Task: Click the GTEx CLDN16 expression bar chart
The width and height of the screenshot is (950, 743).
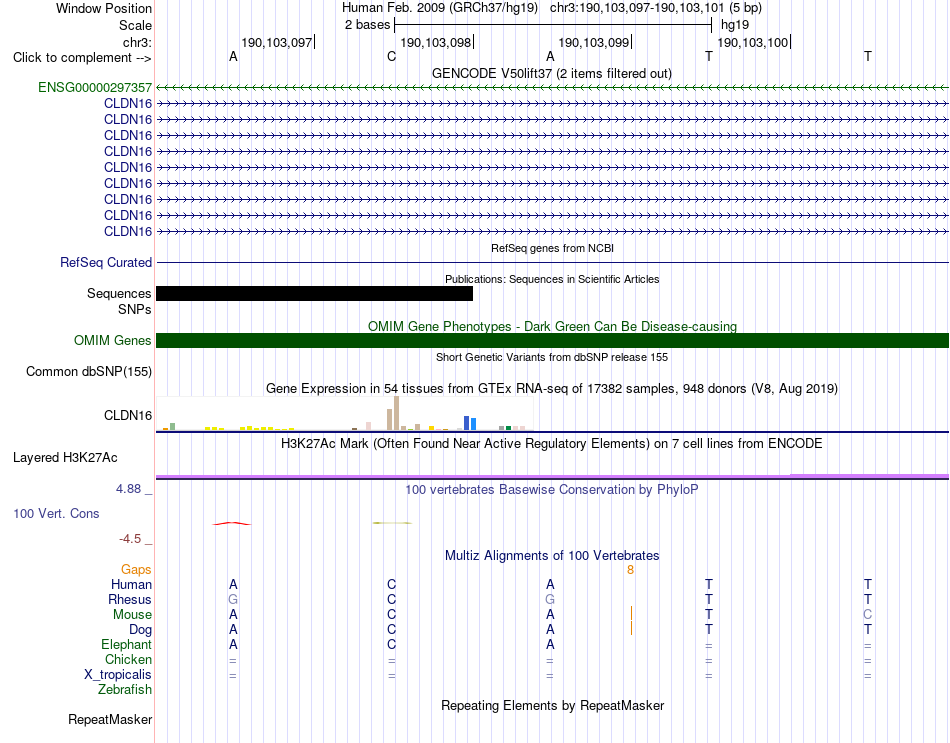Action: 344,413
